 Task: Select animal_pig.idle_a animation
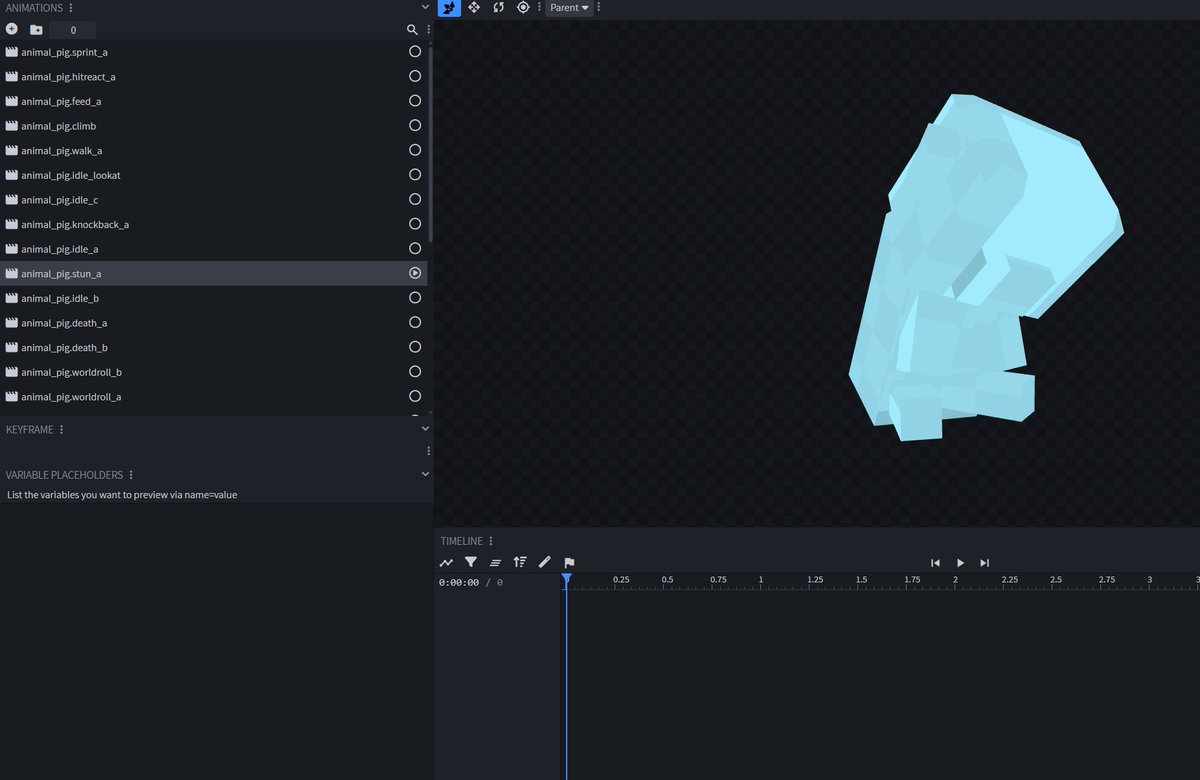[213, 249]
